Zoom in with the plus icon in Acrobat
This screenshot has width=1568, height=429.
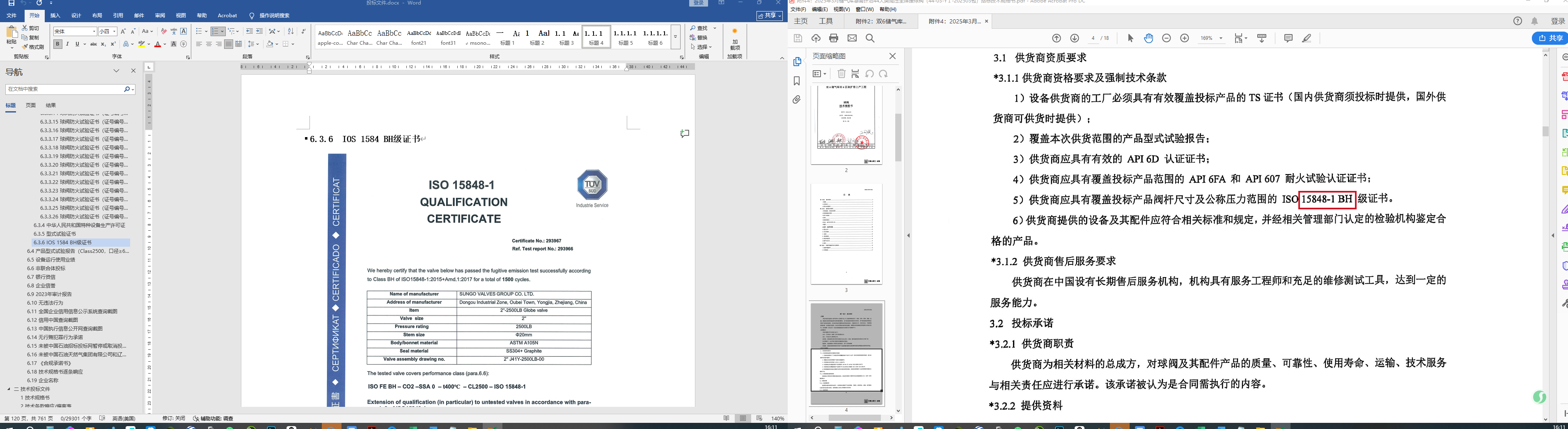click(x=1185, y=38)
